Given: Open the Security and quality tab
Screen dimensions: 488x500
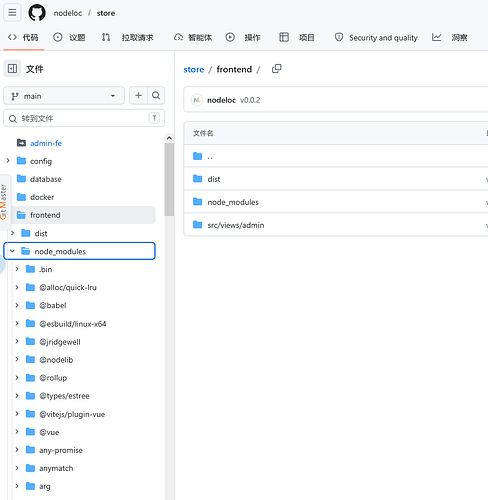Looking at the screenshot, I should pos(376,37).
